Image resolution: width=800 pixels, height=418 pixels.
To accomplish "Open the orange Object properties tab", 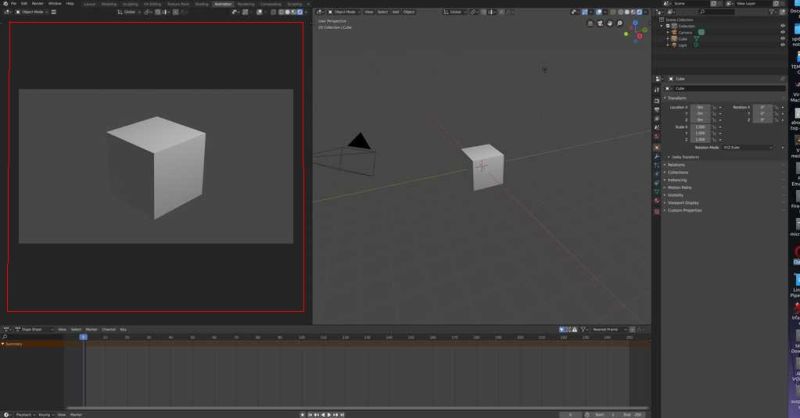I will click(x=657, y=147).
